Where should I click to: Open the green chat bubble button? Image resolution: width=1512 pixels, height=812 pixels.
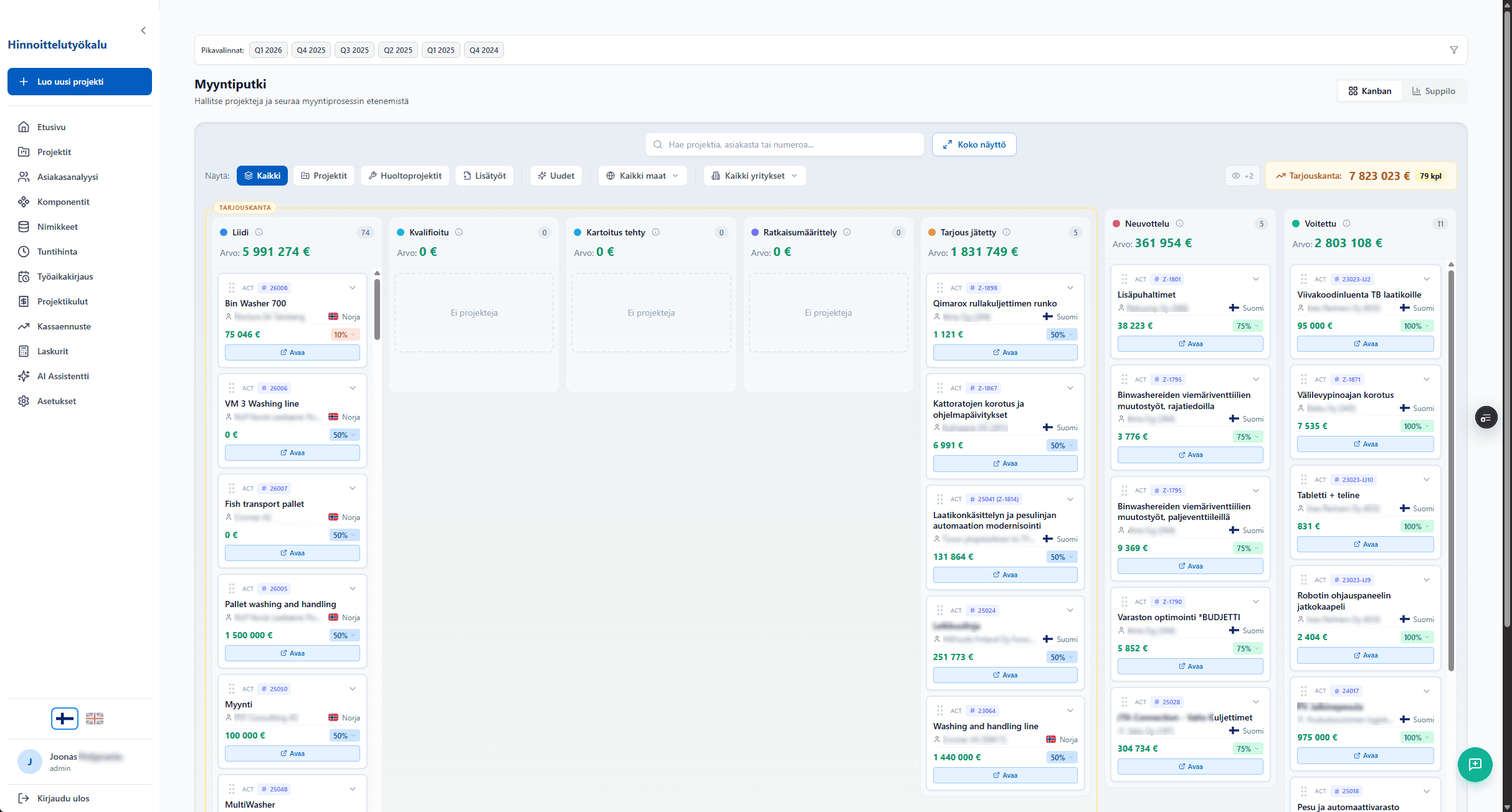click(1474, 764)
